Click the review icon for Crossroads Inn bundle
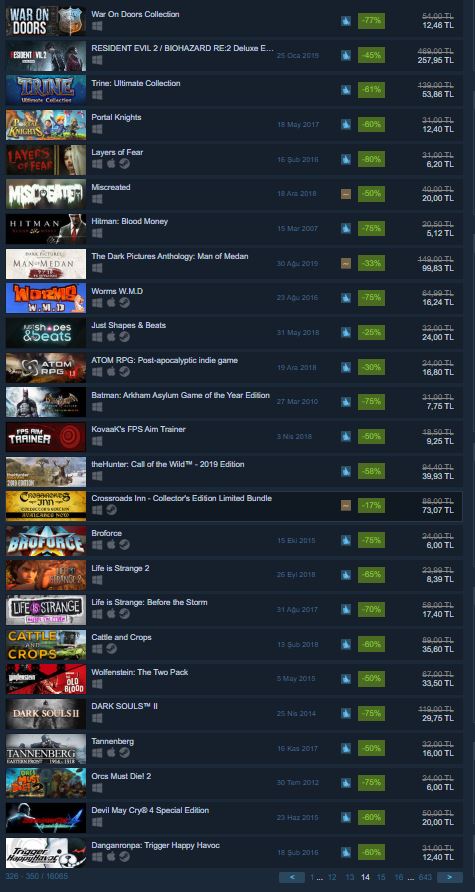This screenshot has height=892, width=475. (346, 506)
